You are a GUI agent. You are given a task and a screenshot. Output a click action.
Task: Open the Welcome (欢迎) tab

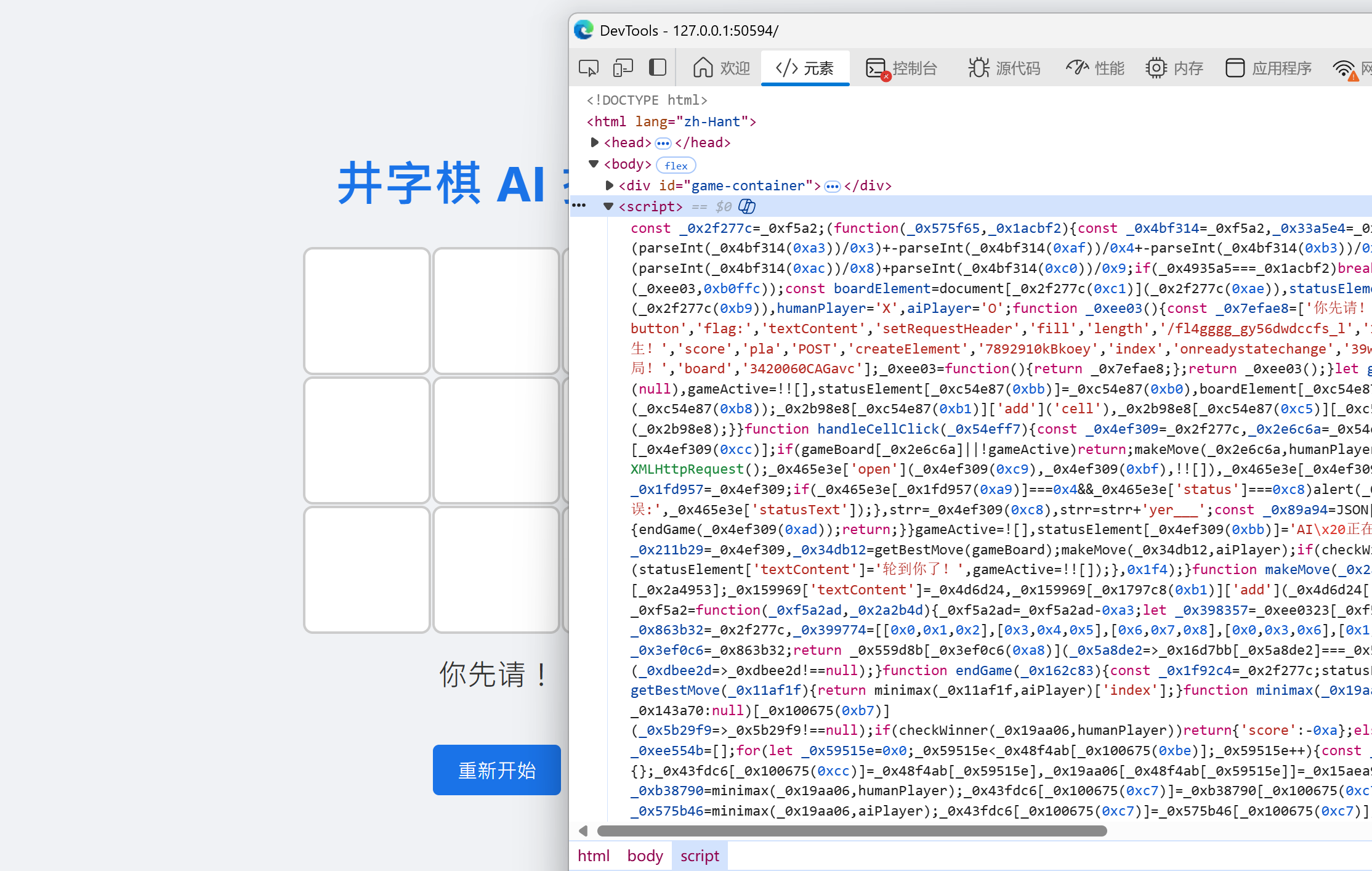tap(721, 68)
